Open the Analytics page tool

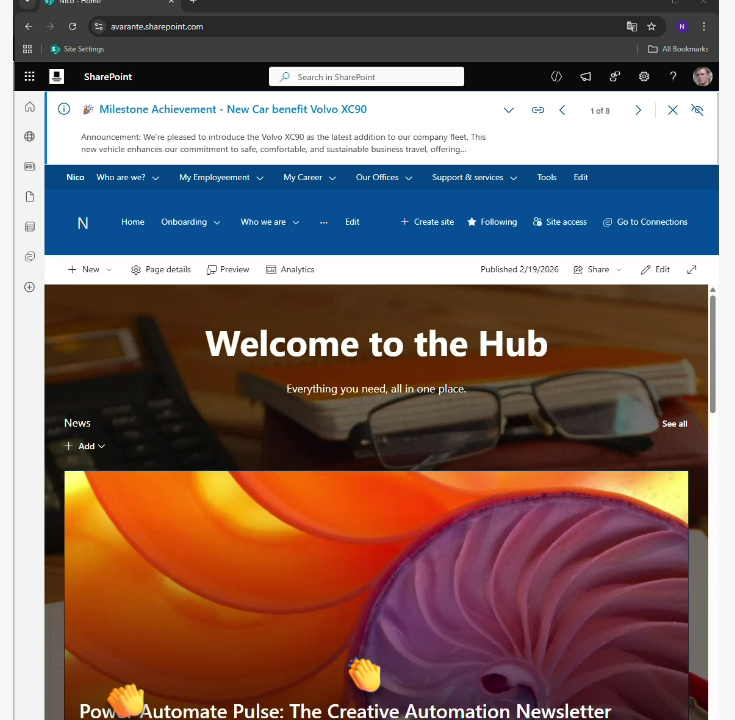coord(290,270)
